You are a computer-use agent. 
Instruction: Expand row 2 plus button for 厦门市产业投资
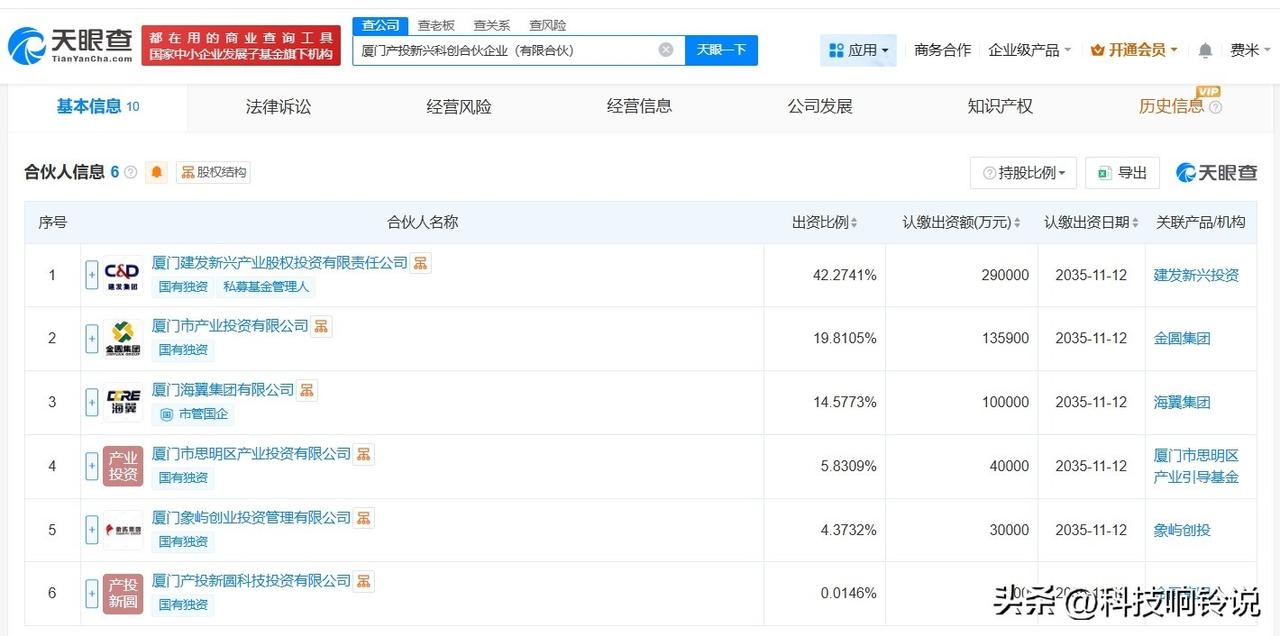tap(92, 338)
